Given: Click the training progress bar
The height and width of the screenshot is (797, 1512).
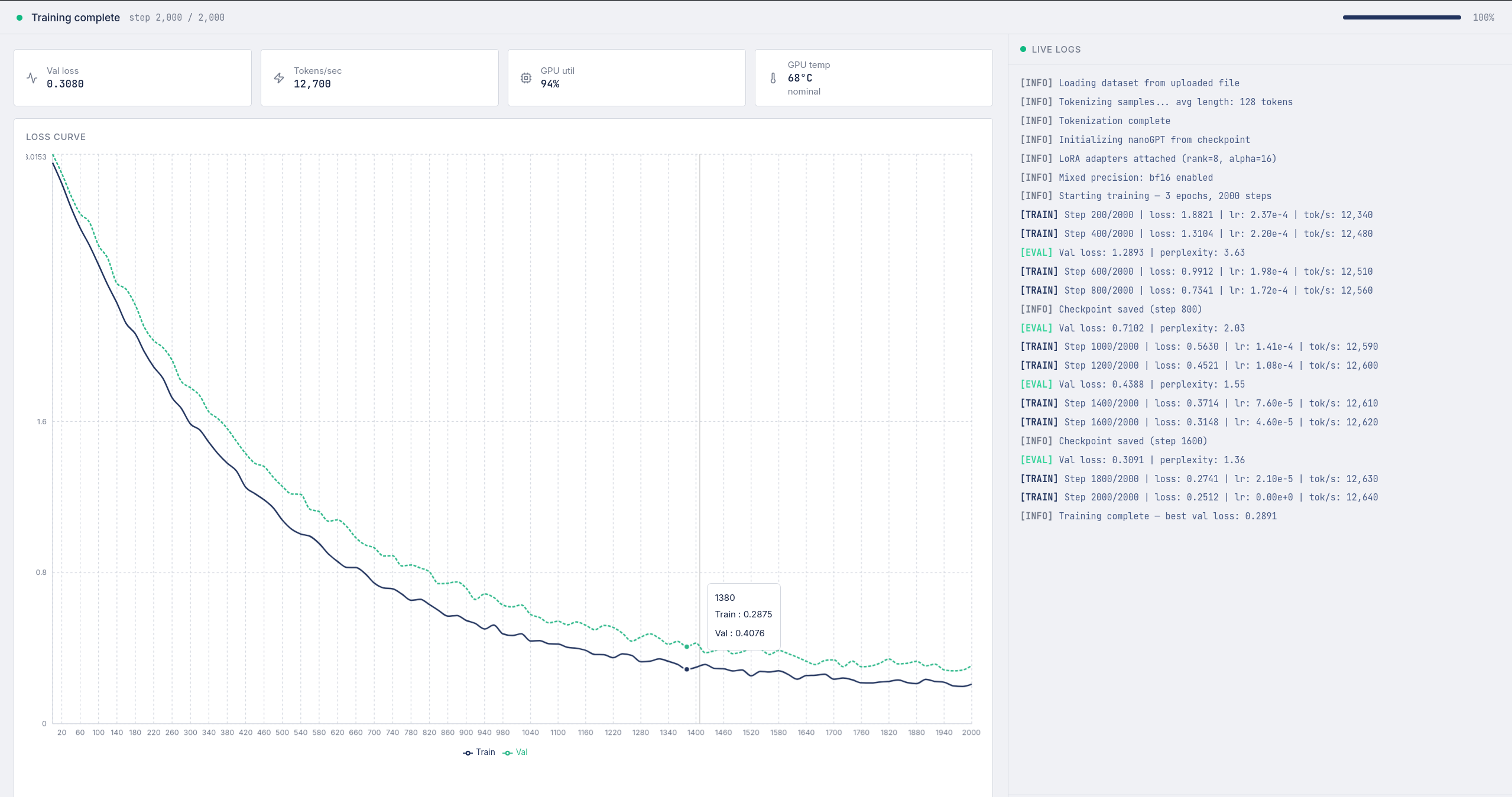Looking at the screenshot, I should click(1401, 18).
